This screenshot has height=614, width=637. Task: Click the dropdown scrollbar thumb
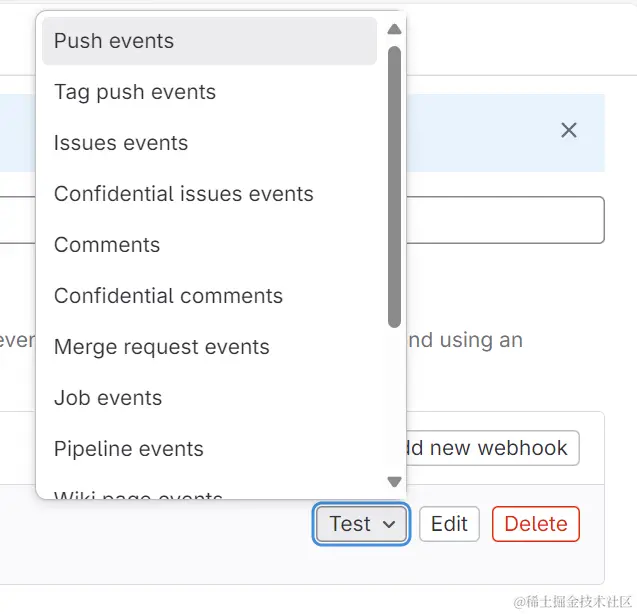394,185
